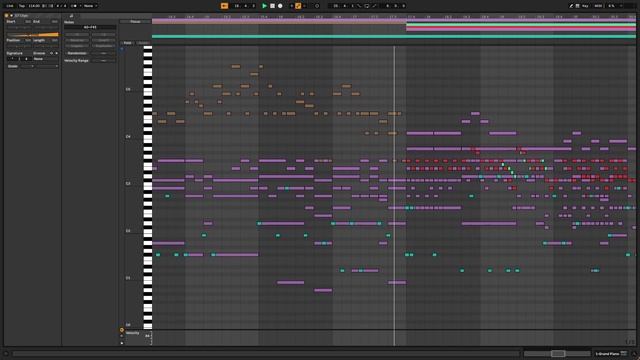Screen dimensions: 640x360
Task: Toggle the Punch-In switch
Action: 359,6
